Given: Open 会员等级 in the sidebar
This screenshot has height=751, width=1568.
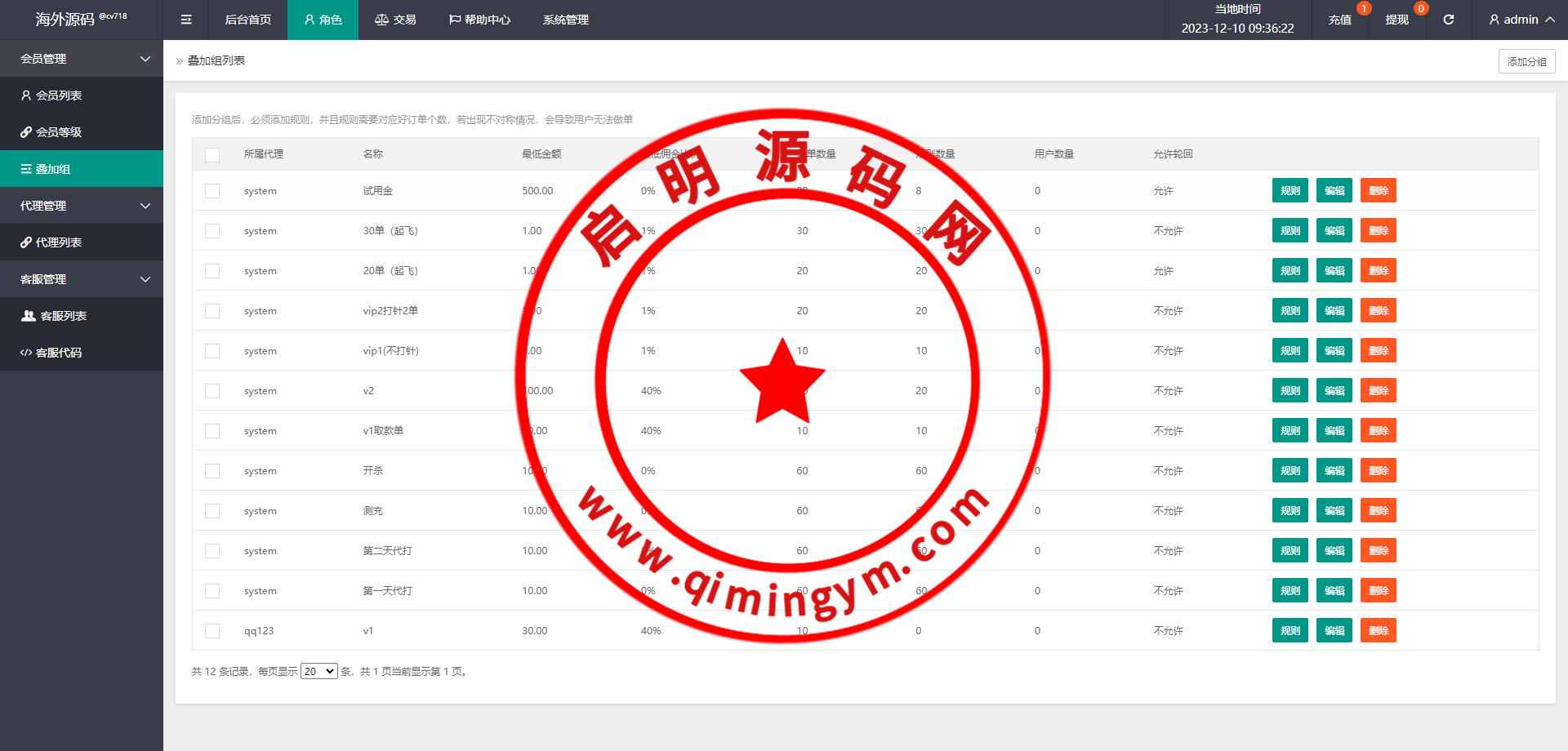Looking at the screenshot, I should tap(51, 132).
